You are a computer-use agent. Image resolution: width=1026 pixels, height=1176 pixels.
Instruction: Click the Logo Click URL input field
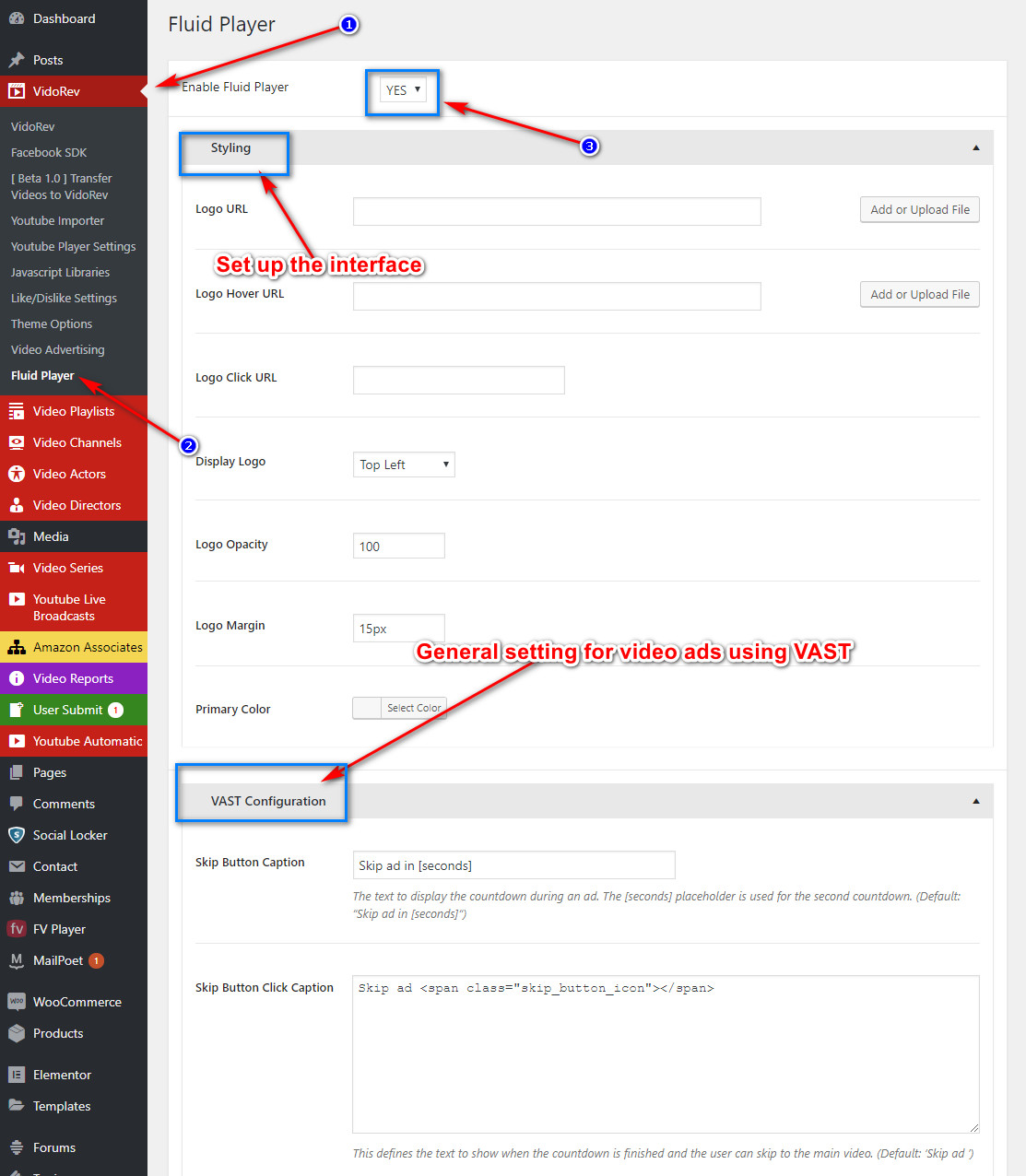tap(458, 380)
